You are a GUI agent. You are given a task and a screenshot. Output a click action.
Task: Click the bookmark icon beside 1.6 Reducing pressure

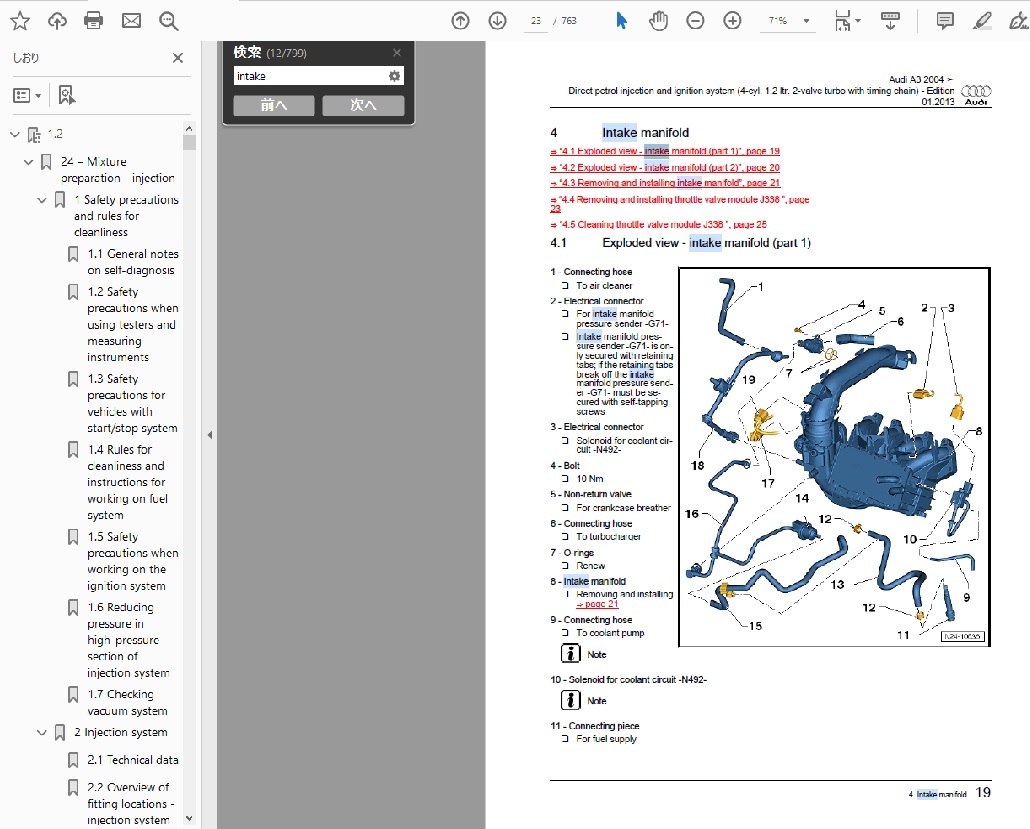pos(73,608)
